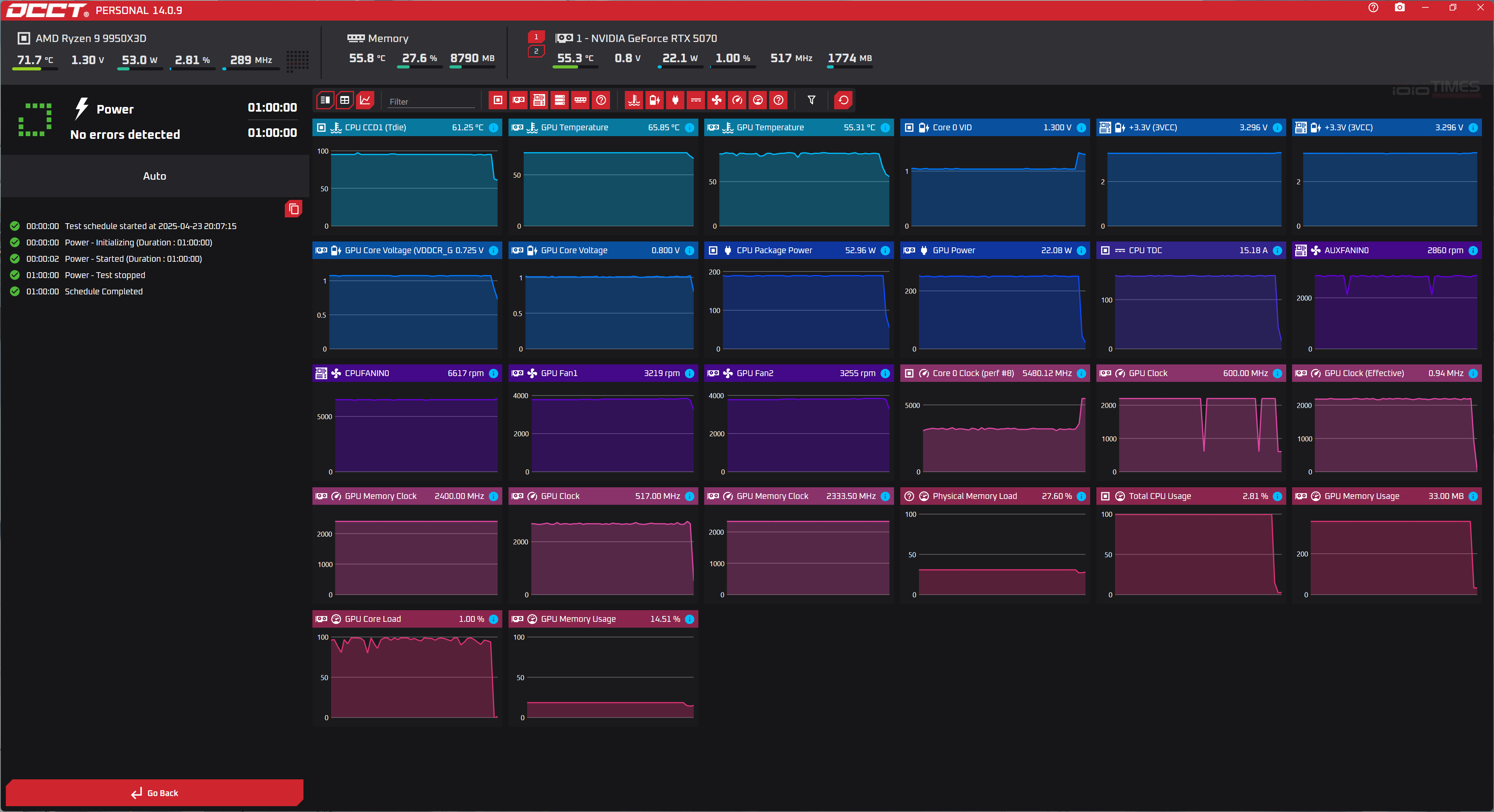Select the graph view mode
Viewport: 1494px width, 812px height.
tap(365, 100)
